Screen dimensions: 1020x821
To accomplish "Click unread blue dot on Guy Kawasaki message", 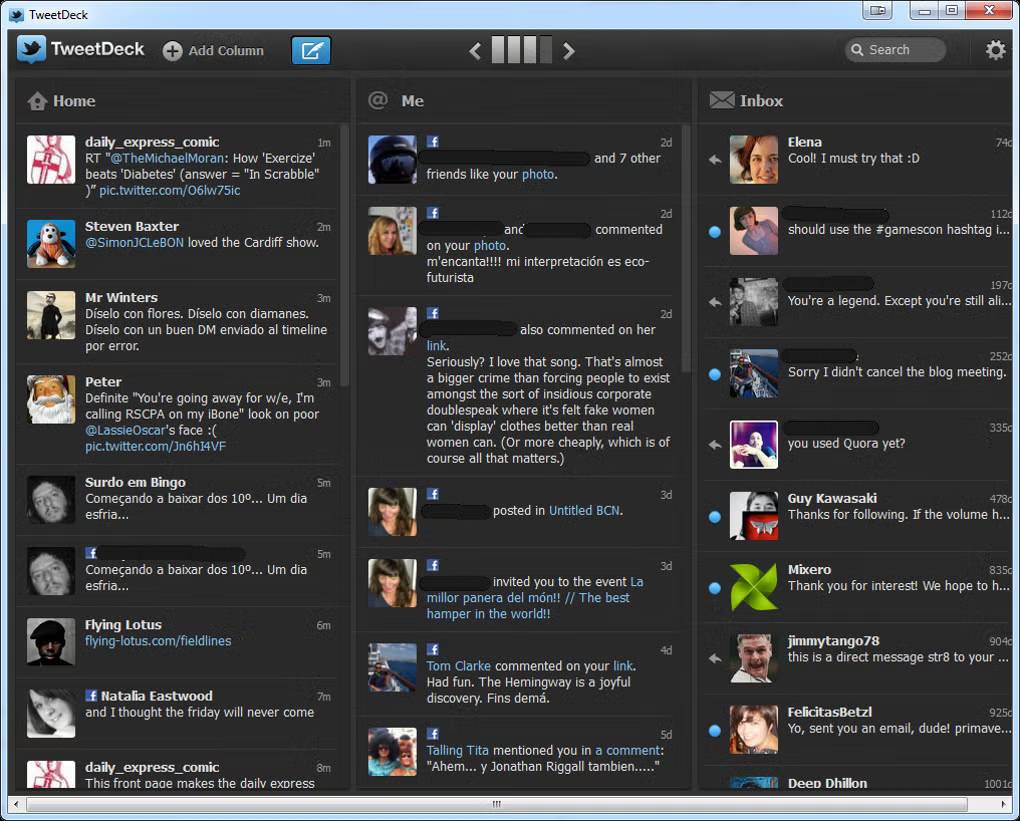I will [x=715, y=517].
